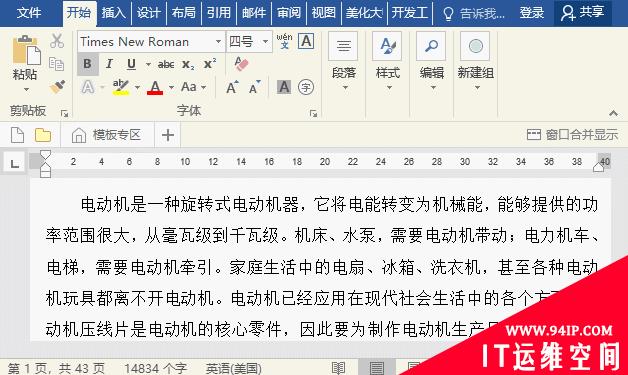Open font size 四号 dropdown
The image size is (628, 375).
click(x=265, y=41)
